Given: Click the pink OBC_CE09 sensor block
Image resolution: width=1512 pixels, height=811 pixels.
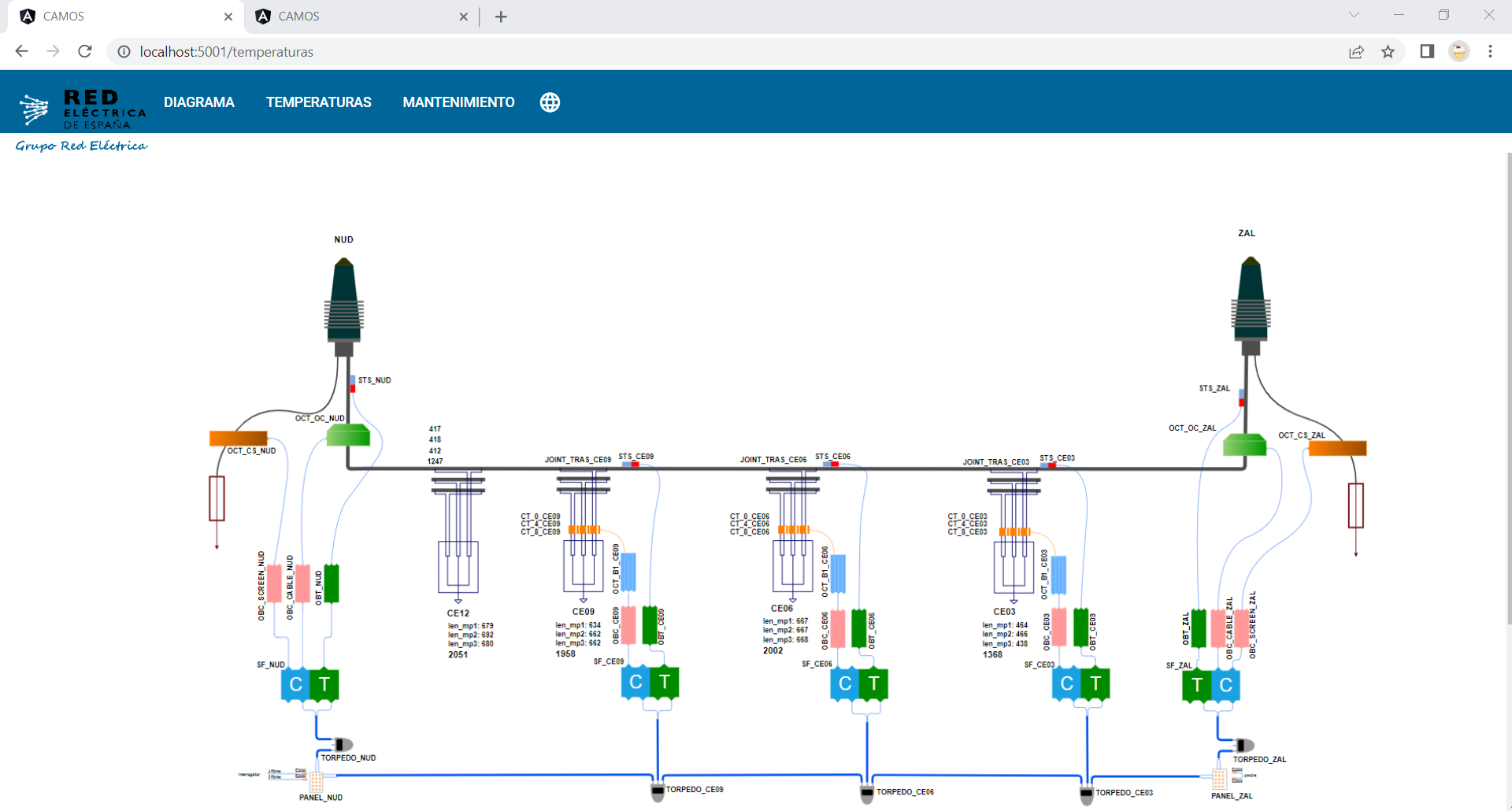Looking at the screenshot, I should [628, 626].
